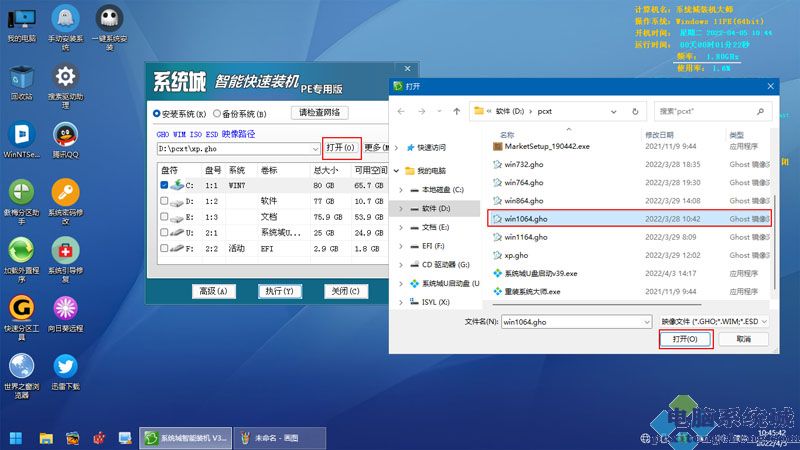Viewport: 800px width, 450px height.
Task: Click the 关闭(C) button in installer
Action: (x=346, y=291)
